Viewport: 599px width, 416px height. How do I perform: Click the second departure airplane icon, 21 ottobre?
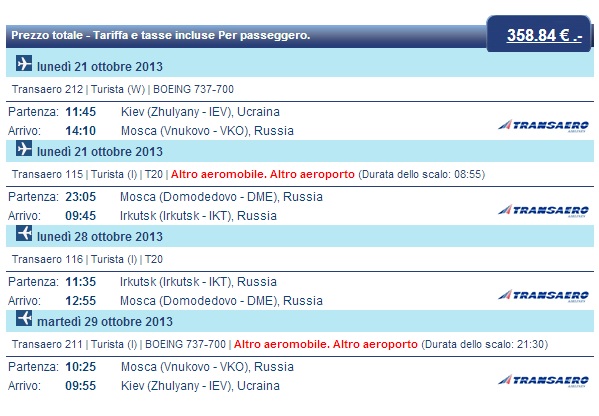pyautogui.click(x=24, y=148)
